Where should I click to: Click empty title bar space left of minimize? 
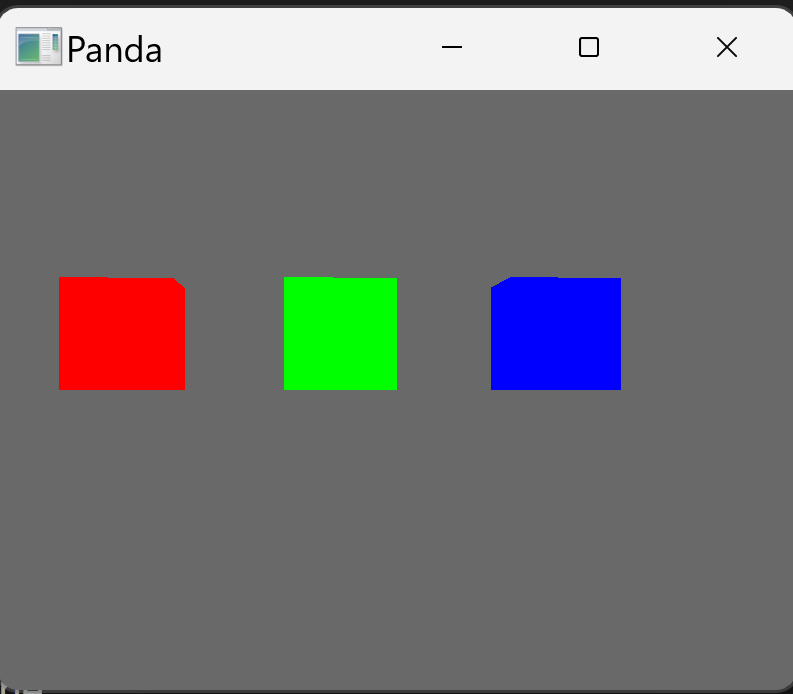pyautogui.click(x=300, y=48)
